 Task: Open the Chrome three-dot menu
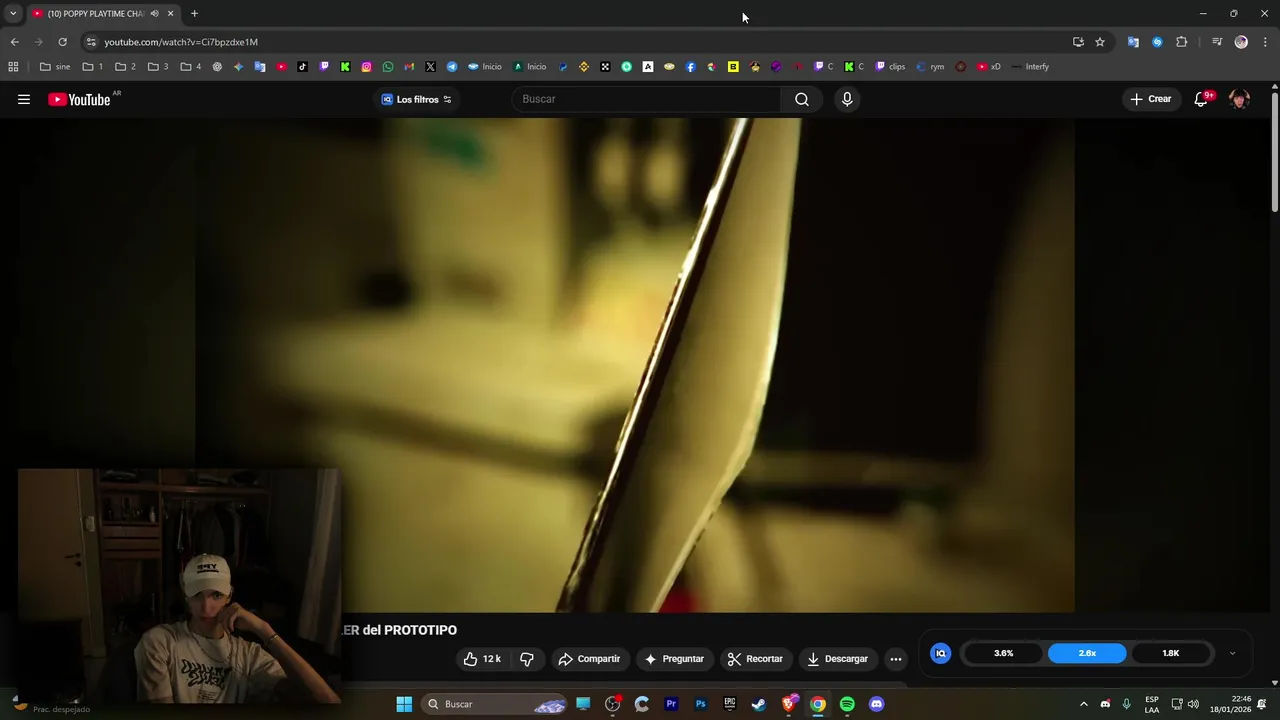point(1265,42)
